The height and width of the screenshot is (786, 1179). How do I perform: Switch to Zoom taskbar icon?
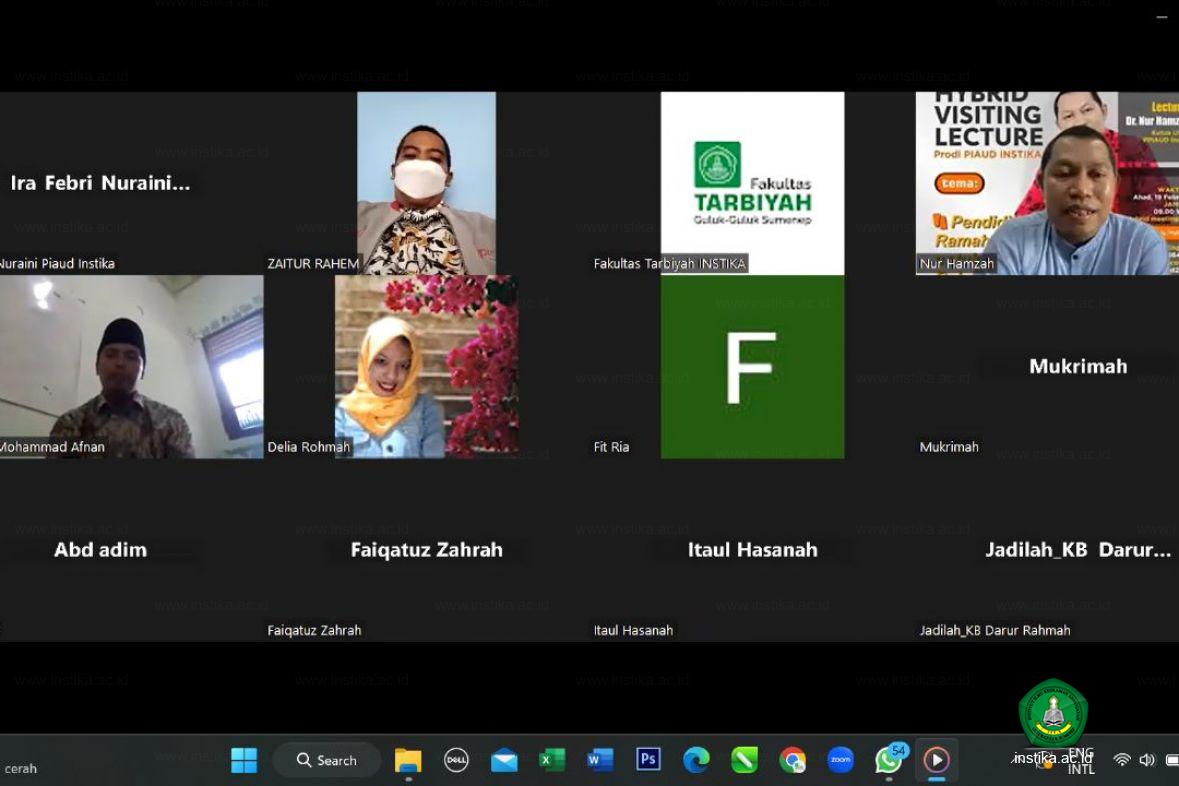pyautogui.click(x=841, y=760)
